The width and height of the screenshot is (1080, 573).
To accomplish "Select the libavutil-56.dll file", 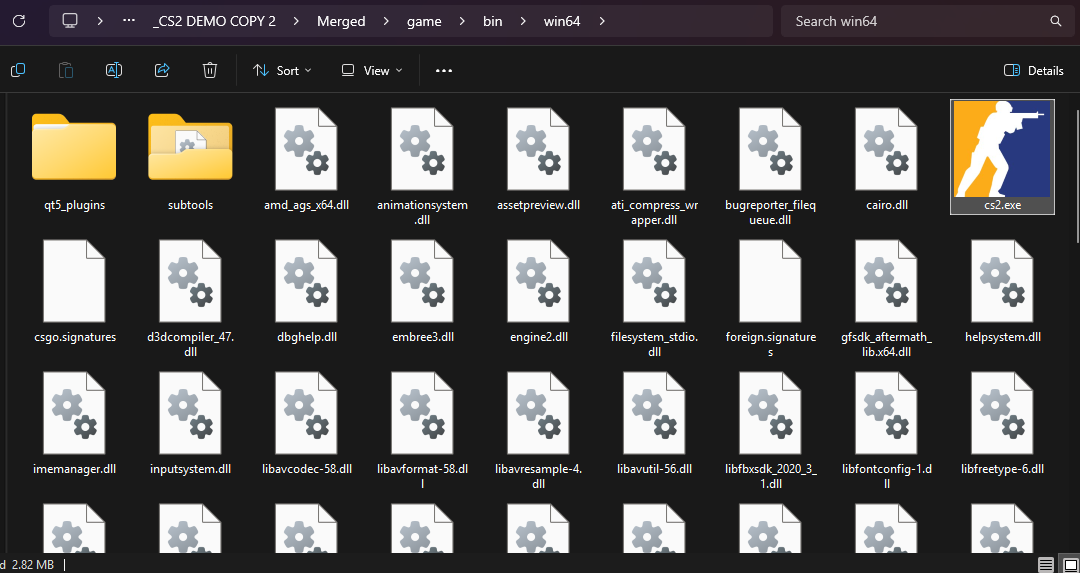I will (x=654, y=426).
